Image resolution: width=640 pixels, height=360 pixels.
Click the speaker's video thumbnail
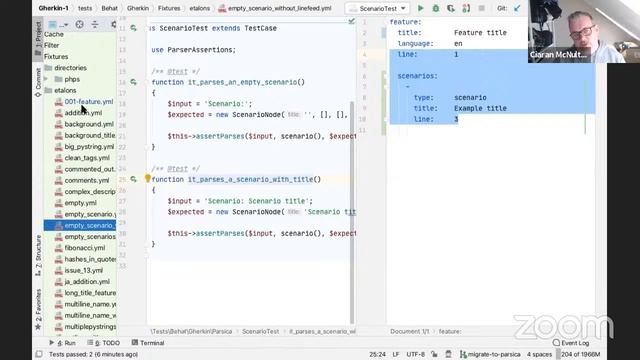[x=584, y=31]
